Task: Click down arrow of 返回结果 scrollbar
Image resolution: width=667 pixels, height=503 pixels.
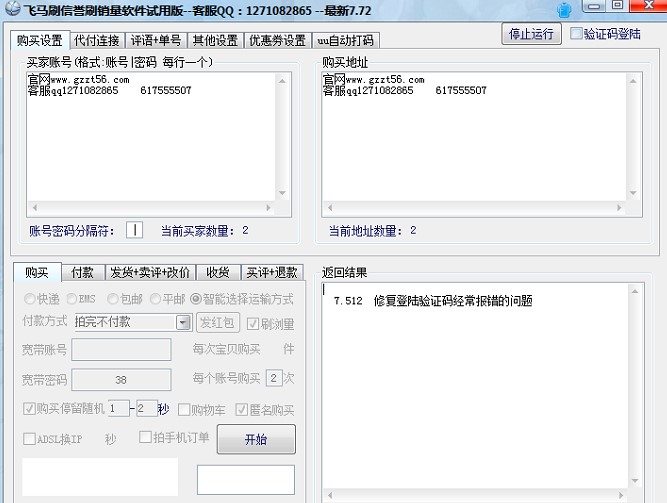Action: [635, 481]
